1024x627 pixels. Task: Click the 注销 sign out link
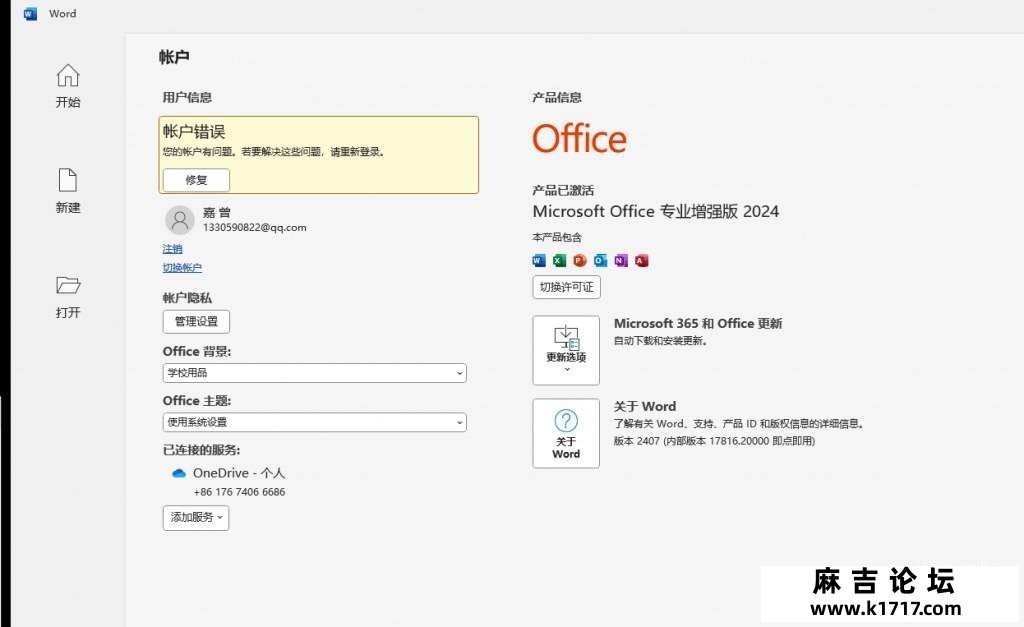click(x=172, y=249)
